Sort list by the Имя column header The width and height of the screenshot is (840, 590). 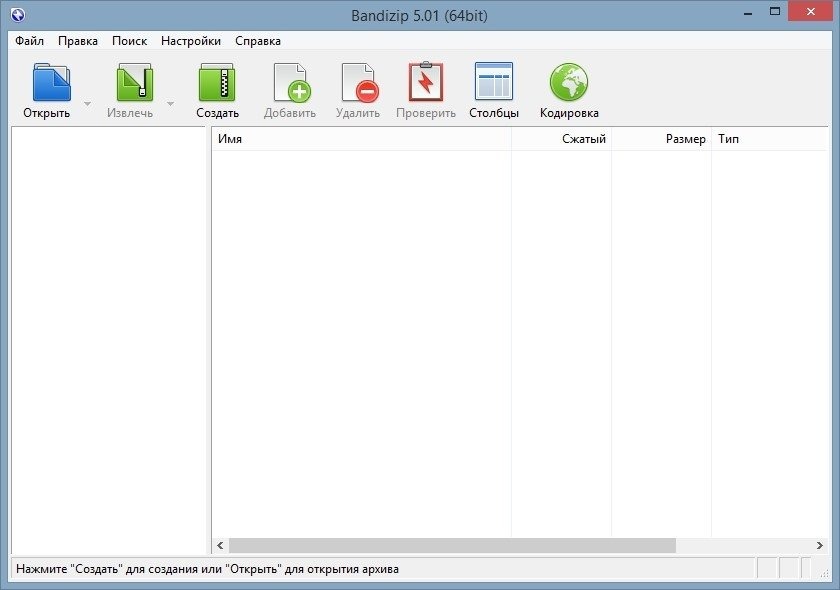coord(362,139)
